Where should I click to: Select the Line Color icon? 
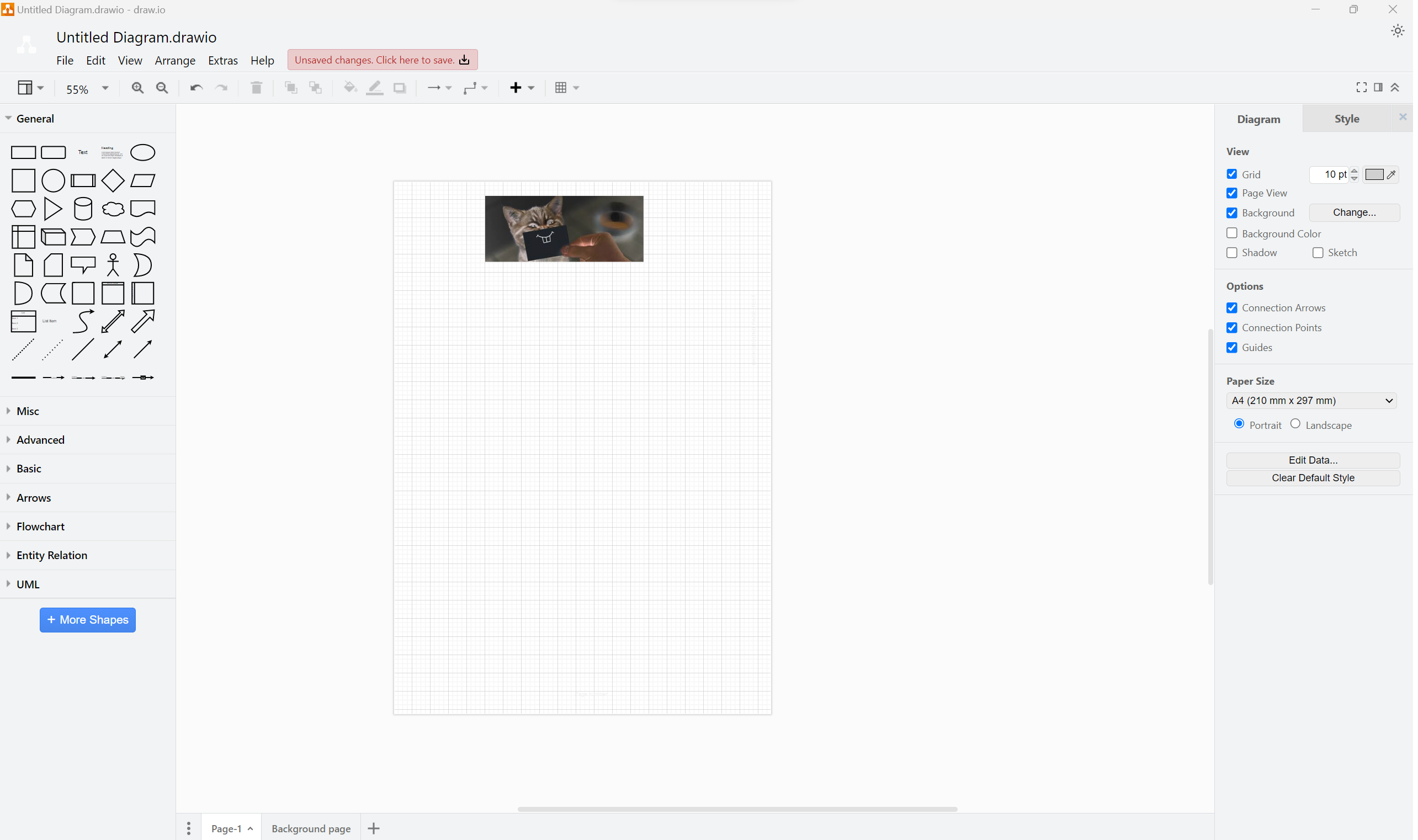tap(374, 88)
